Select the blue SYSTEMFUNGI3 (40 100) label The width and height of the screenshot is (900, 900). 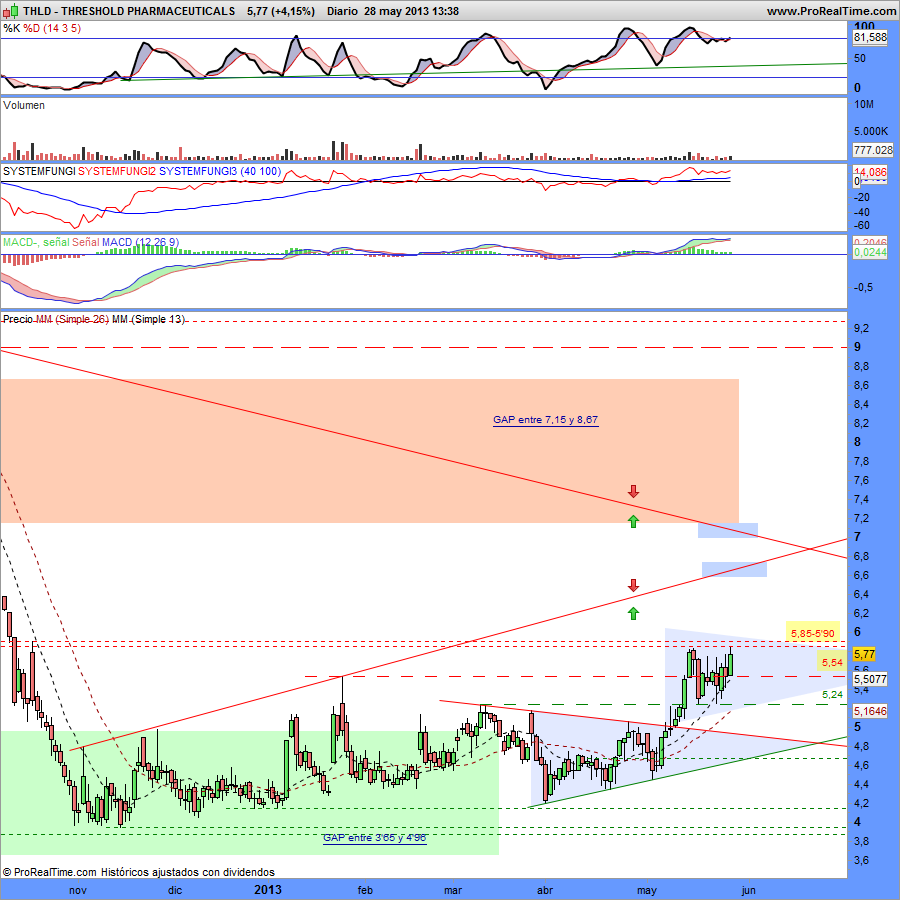(220, 171)
